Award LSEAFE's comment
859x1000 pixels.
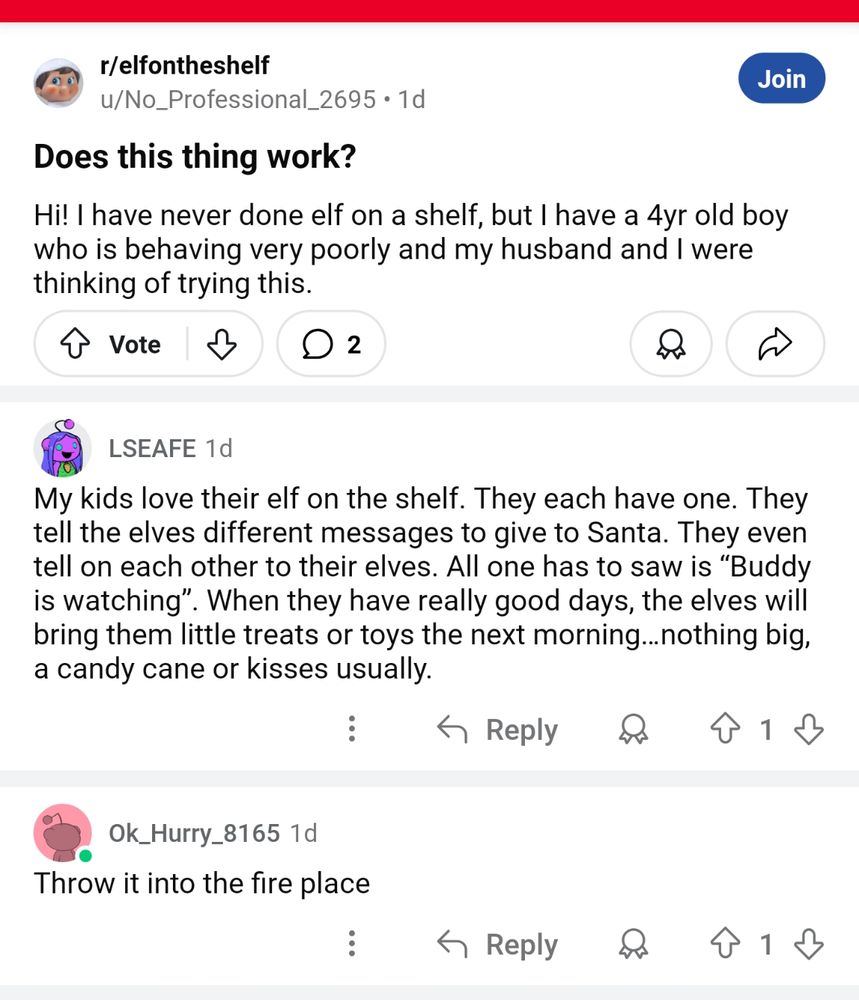tap(633, 731)
